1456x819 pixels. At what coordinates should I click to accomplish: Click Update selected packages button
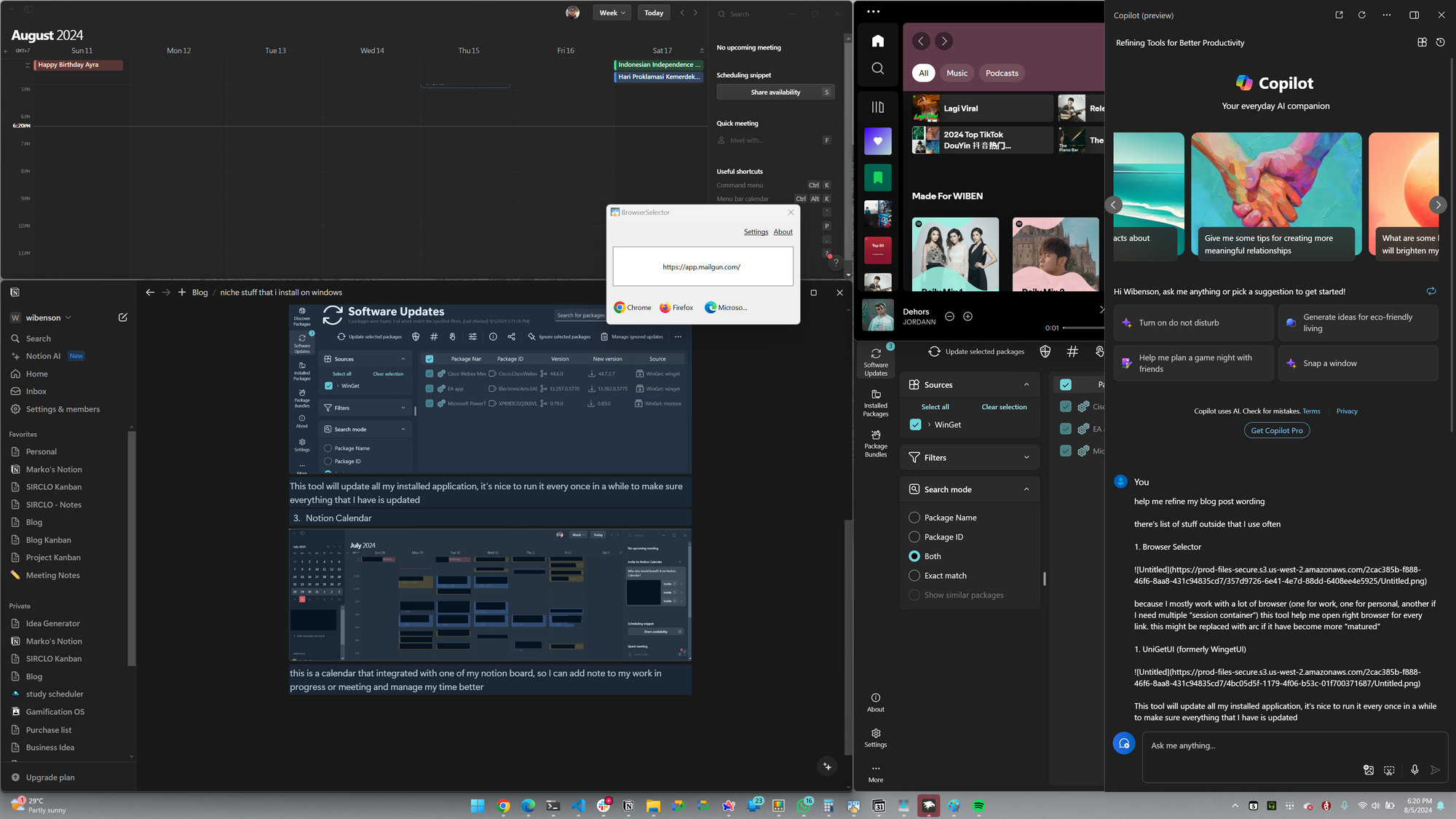tap(983, 350)
